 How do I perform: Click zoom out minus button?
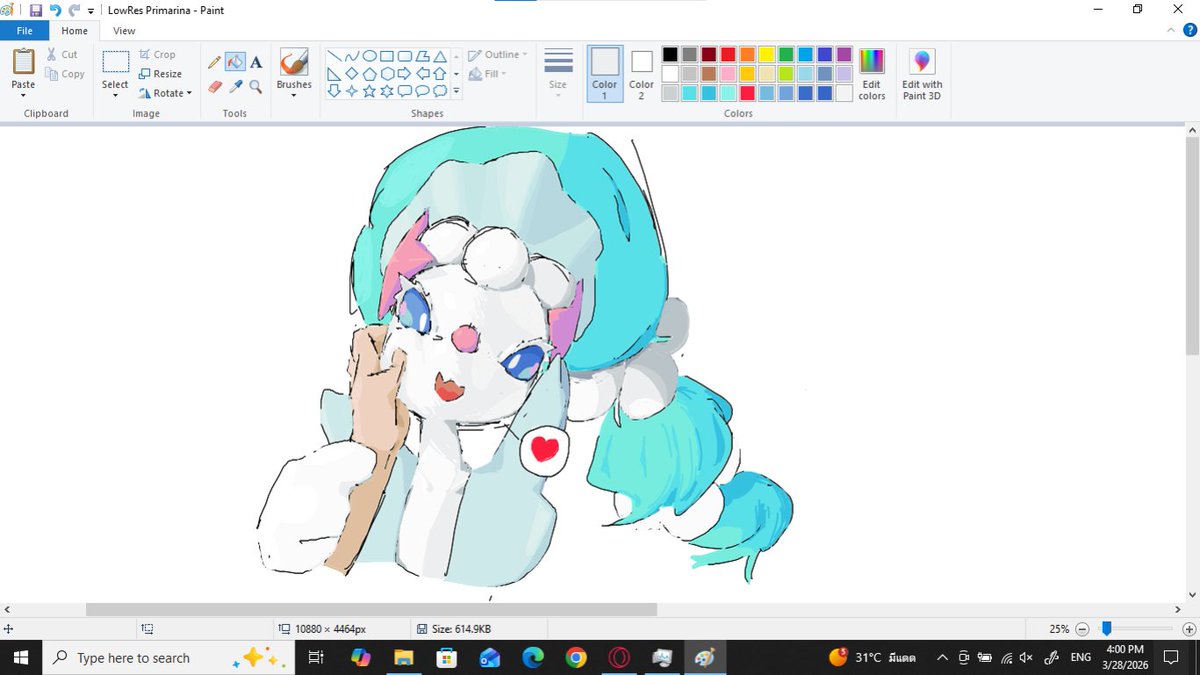[1082, 629]
